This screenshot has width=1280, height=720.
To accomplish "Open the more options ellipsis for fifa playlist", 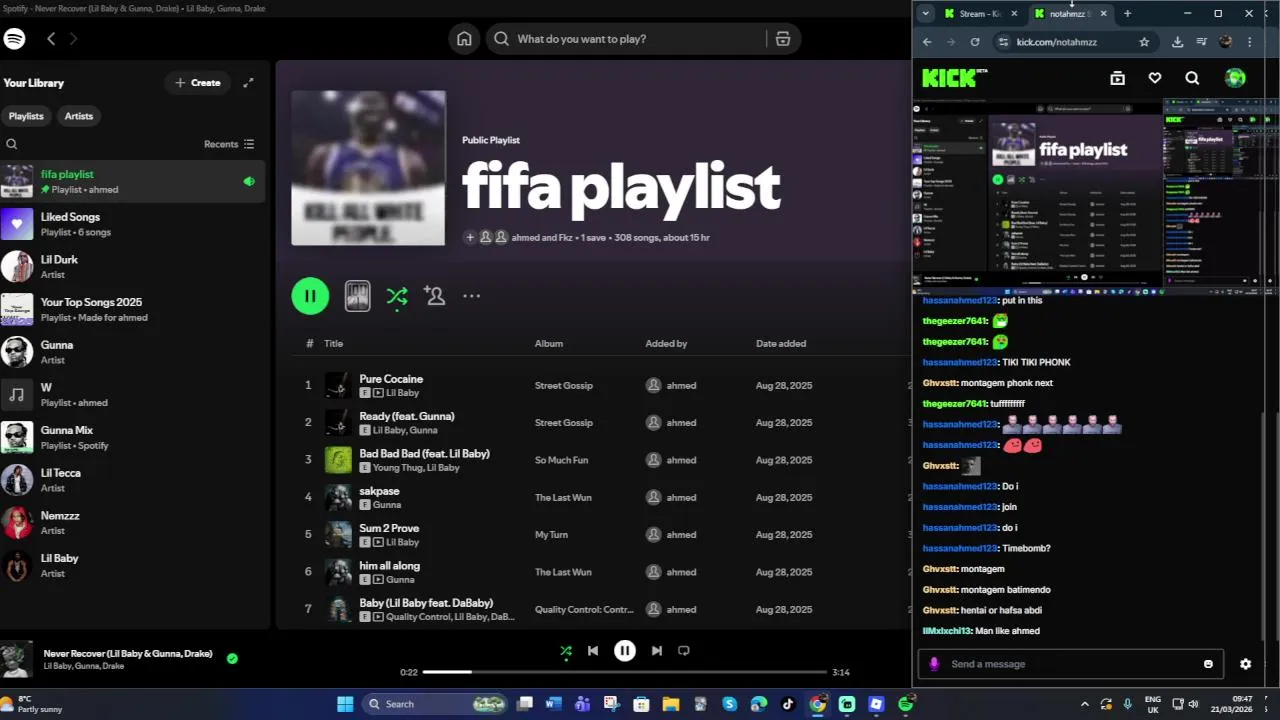I will pos(472,296).
